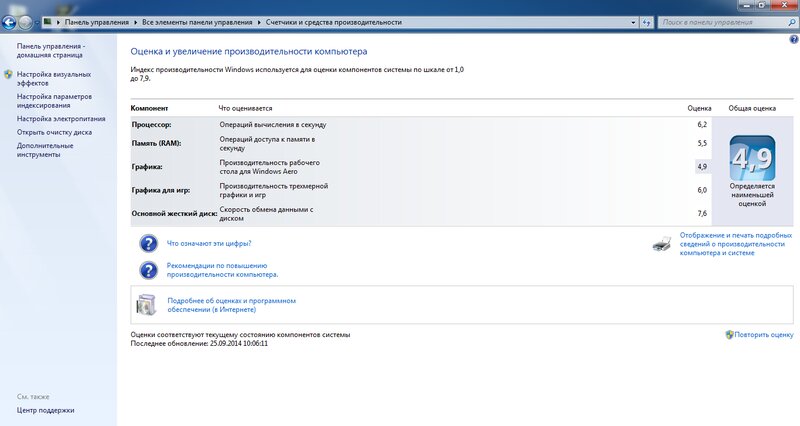This screenshot has width=800, height=426.
Task: Click the control panel icon in address bar
Action: [x=47, y=22]
